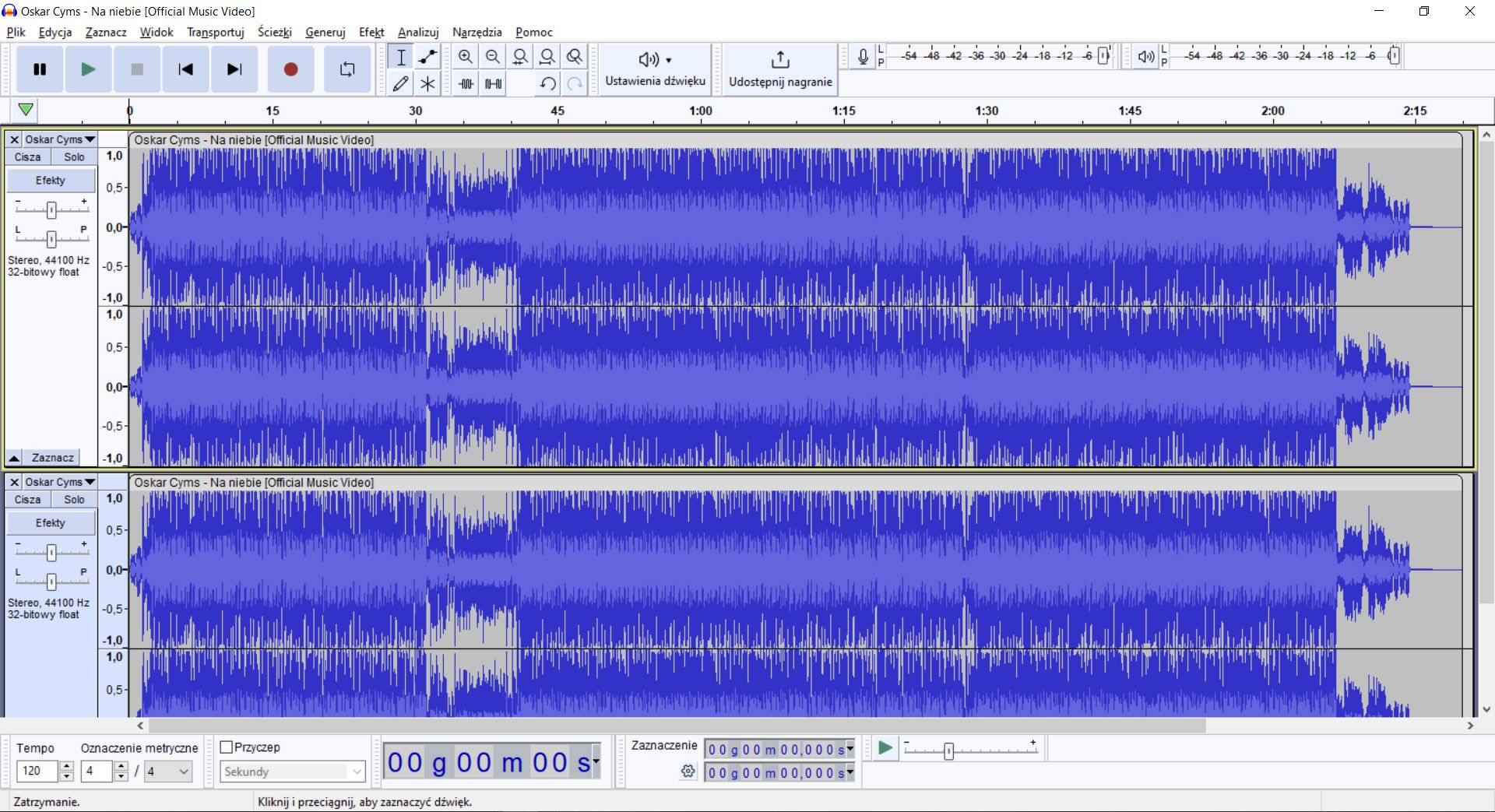Click the Undo icon

(547, 83)
